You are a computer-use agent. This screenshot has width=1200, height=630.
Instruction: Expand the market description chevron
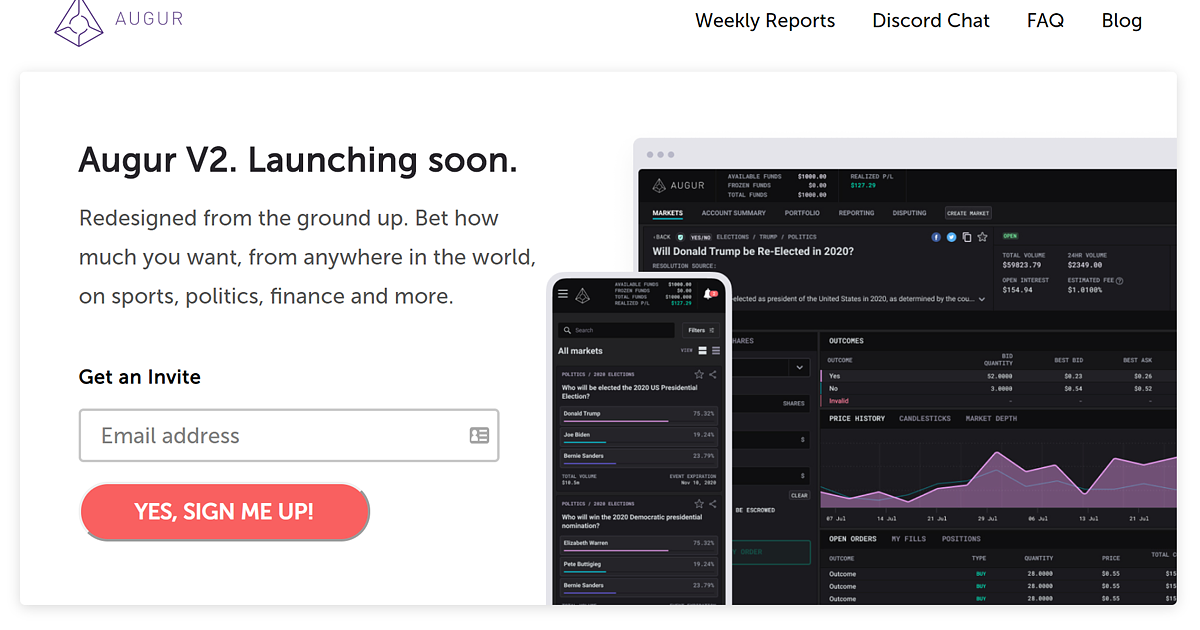click(981, 299)
